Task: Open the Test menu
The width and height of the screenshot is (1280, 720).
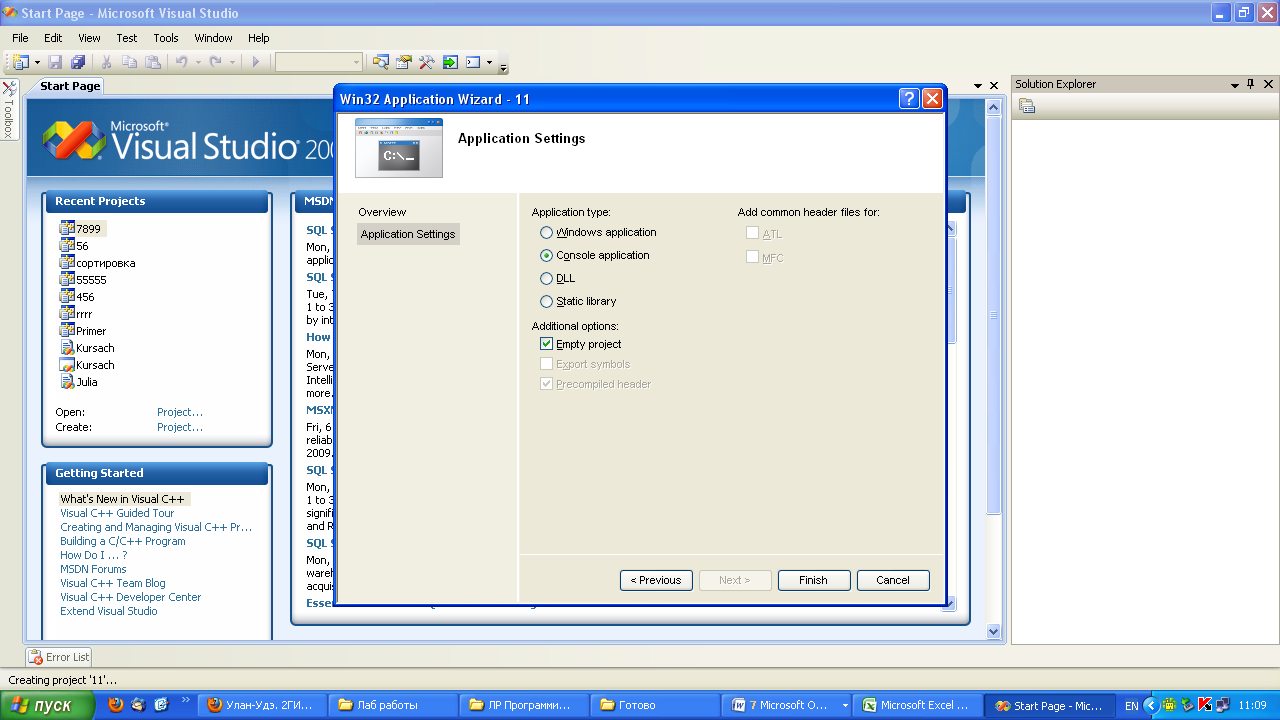Action: point(127,38)
